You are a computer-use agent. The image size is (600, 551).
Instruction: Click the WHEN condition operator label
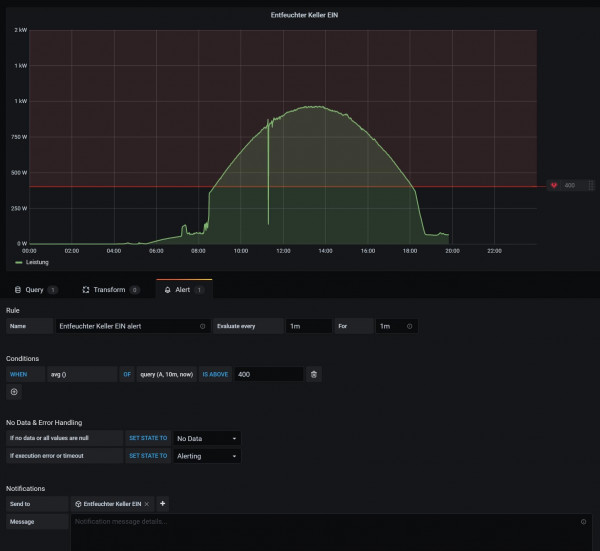(20, 374)
